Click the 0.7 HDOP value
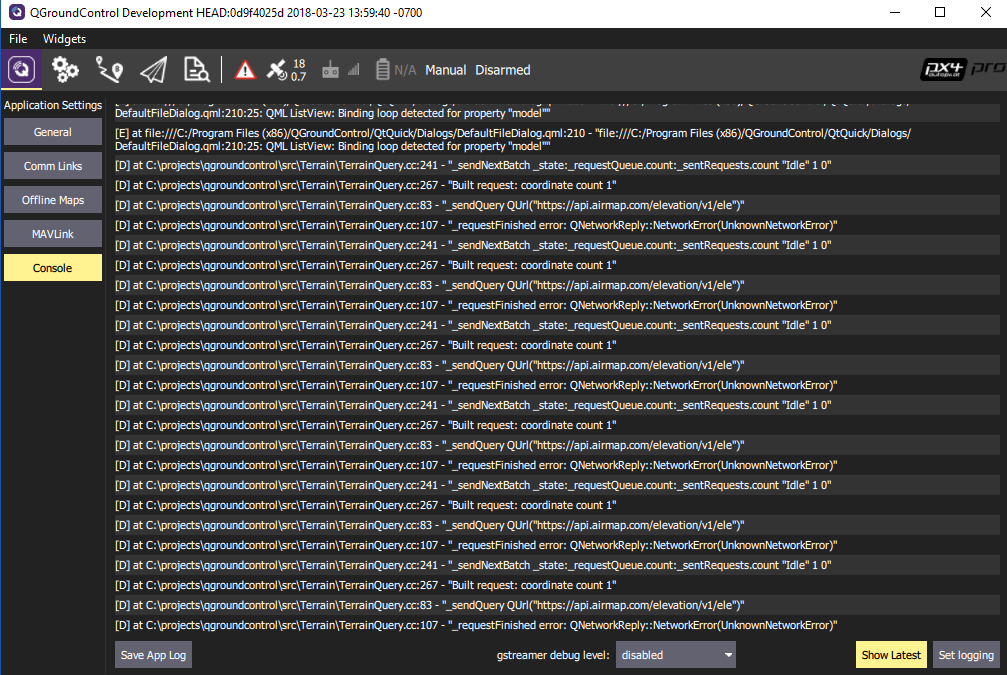The height and width of the screenshot is (675, 1007). point(299,76)
